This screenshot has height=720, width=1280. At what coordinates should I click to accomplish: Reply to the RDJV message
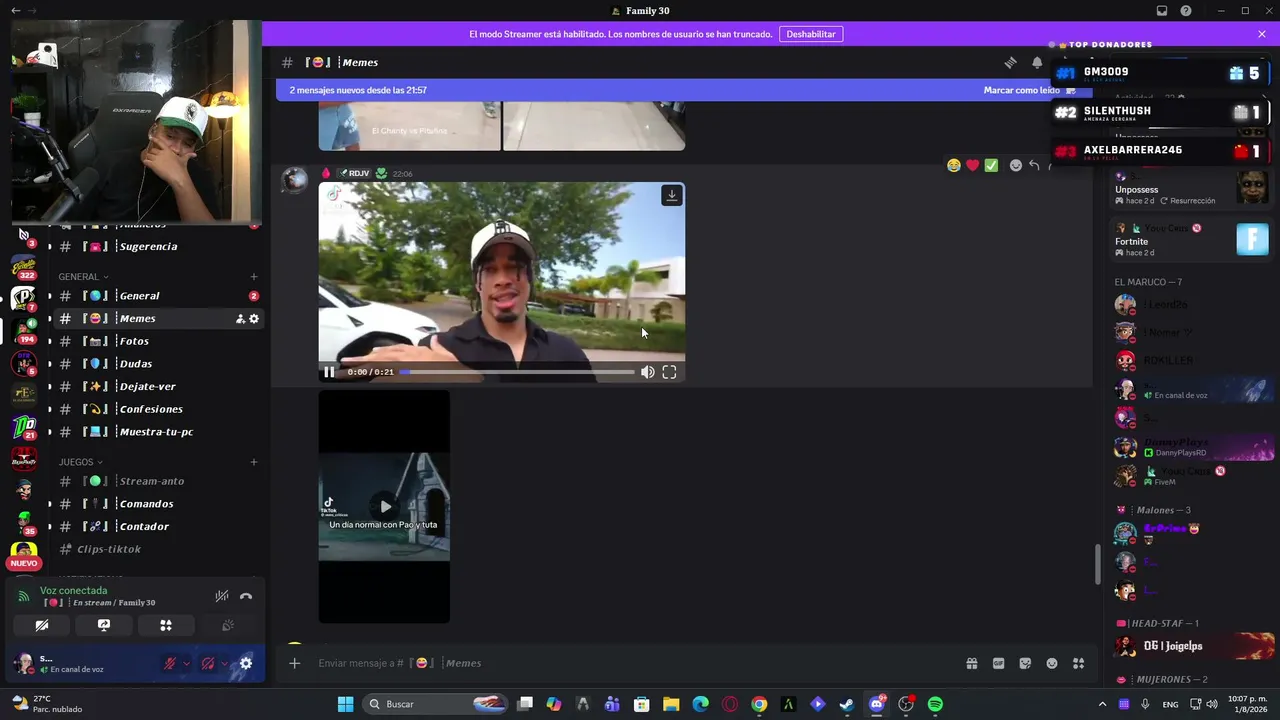click(x=1034, y=165)
